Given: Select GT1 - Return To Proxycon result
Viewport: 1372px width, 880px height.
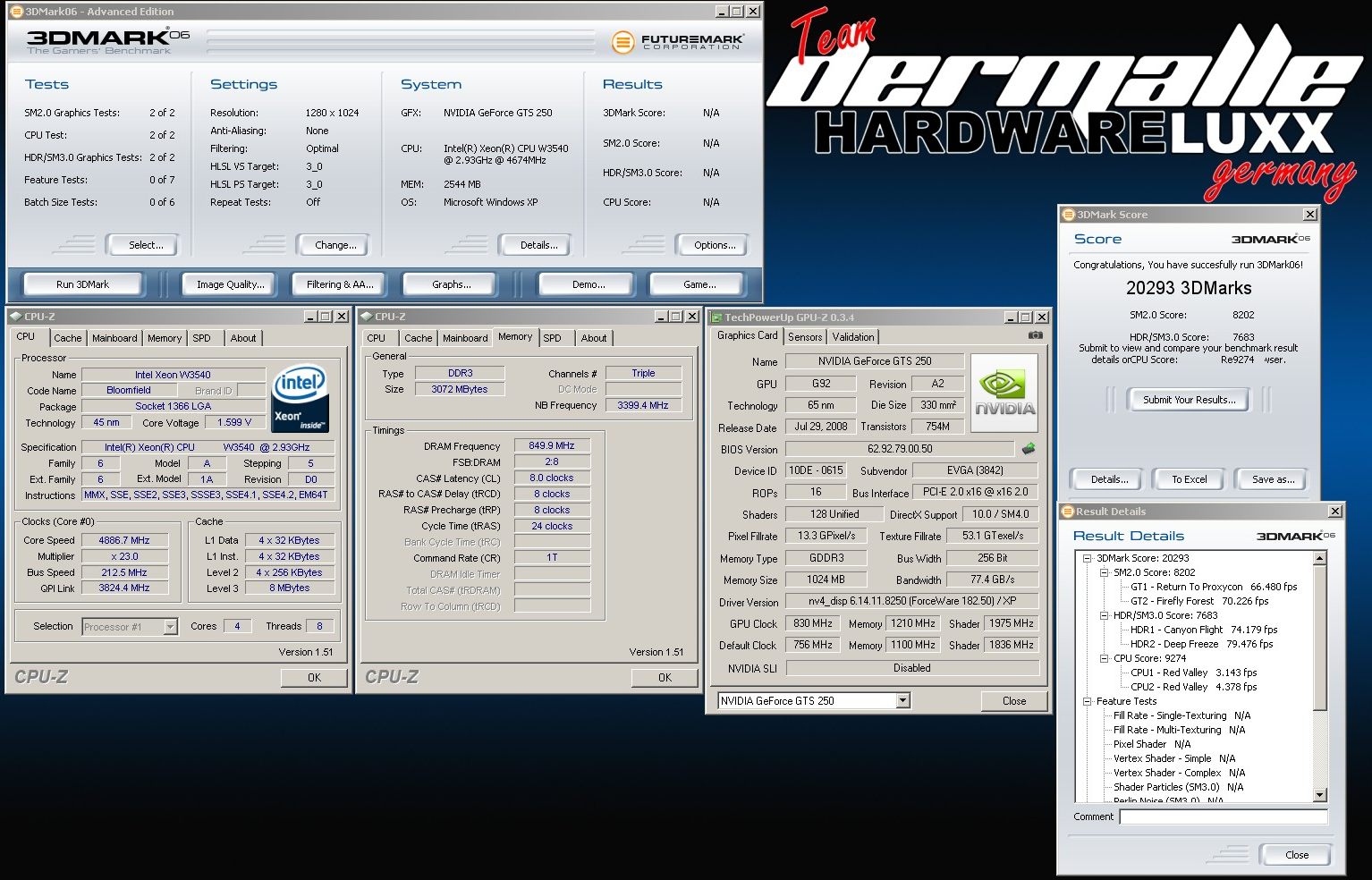Looking at the screenshot, I should 1214,587.
